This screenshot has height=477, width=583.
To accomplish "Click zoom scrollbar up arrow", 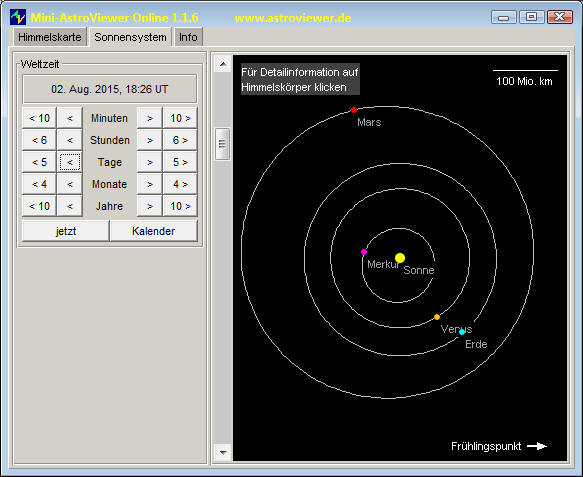I will coord(223,64).
